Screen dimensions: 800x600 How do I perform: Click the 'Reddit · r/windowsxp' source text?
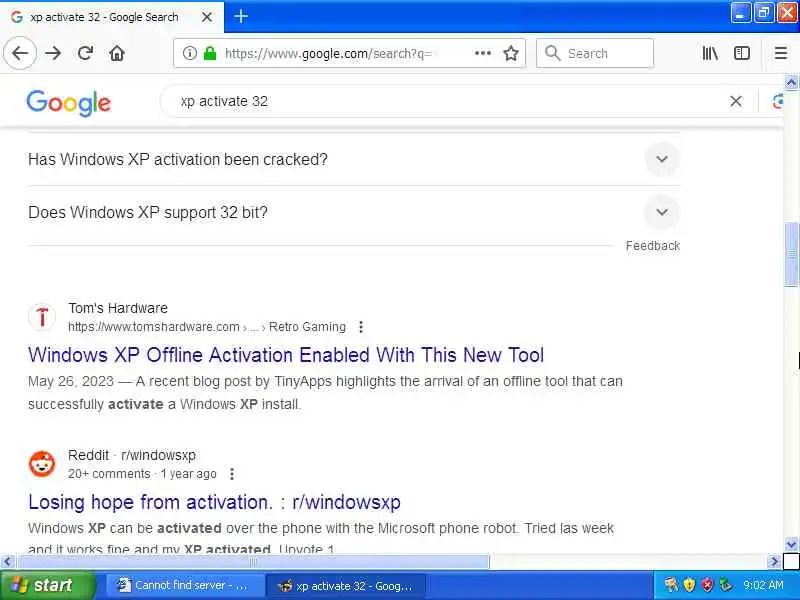coord(132,455)
